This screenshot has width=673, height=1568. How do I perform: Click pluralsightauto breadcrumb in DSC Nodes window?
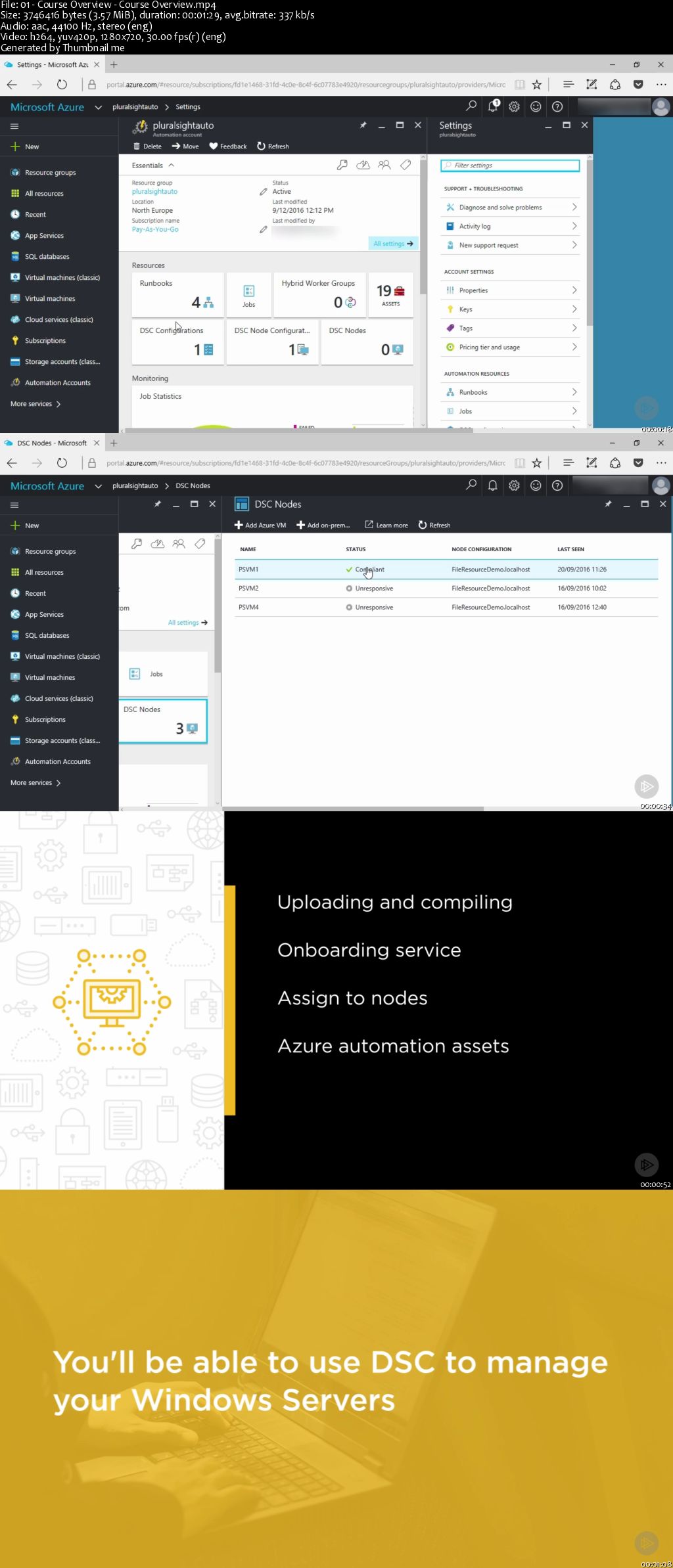point(135,486)
